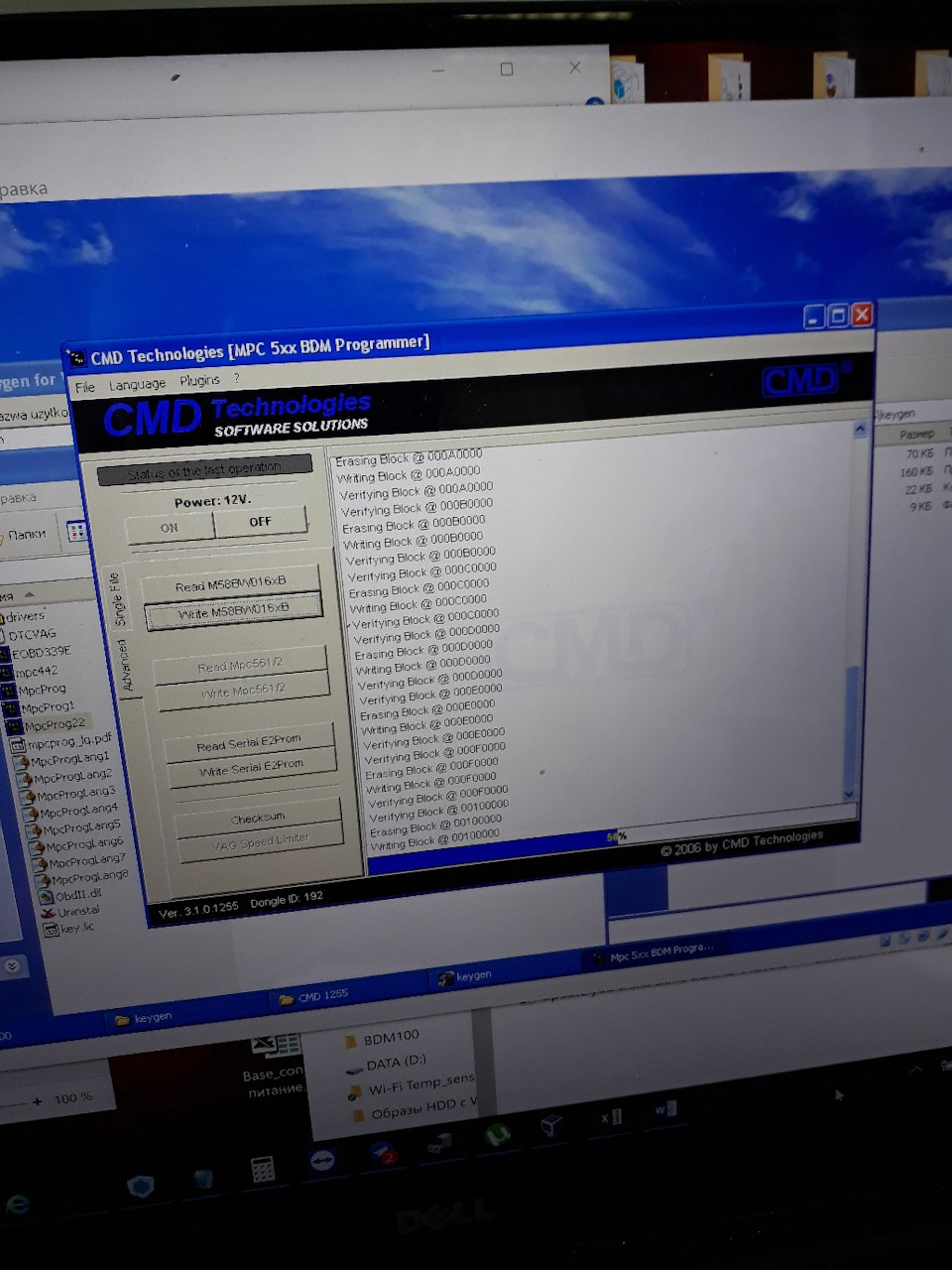The height and width of the screenshot is (1270, 952).
Task: Open Word from the Windows taskbar
Action: pos(664,1110)
